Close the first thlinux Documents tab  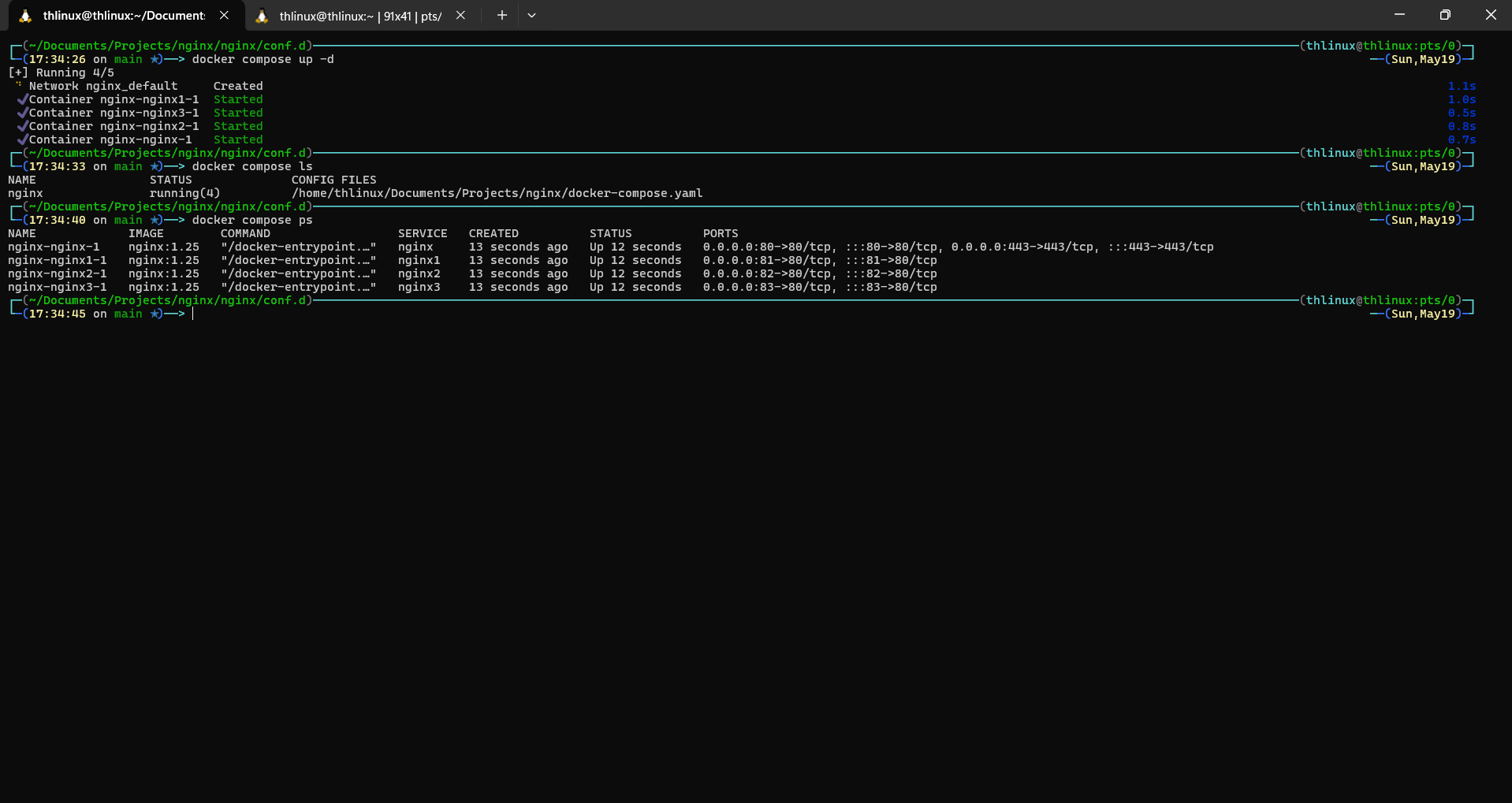[224, 15]
